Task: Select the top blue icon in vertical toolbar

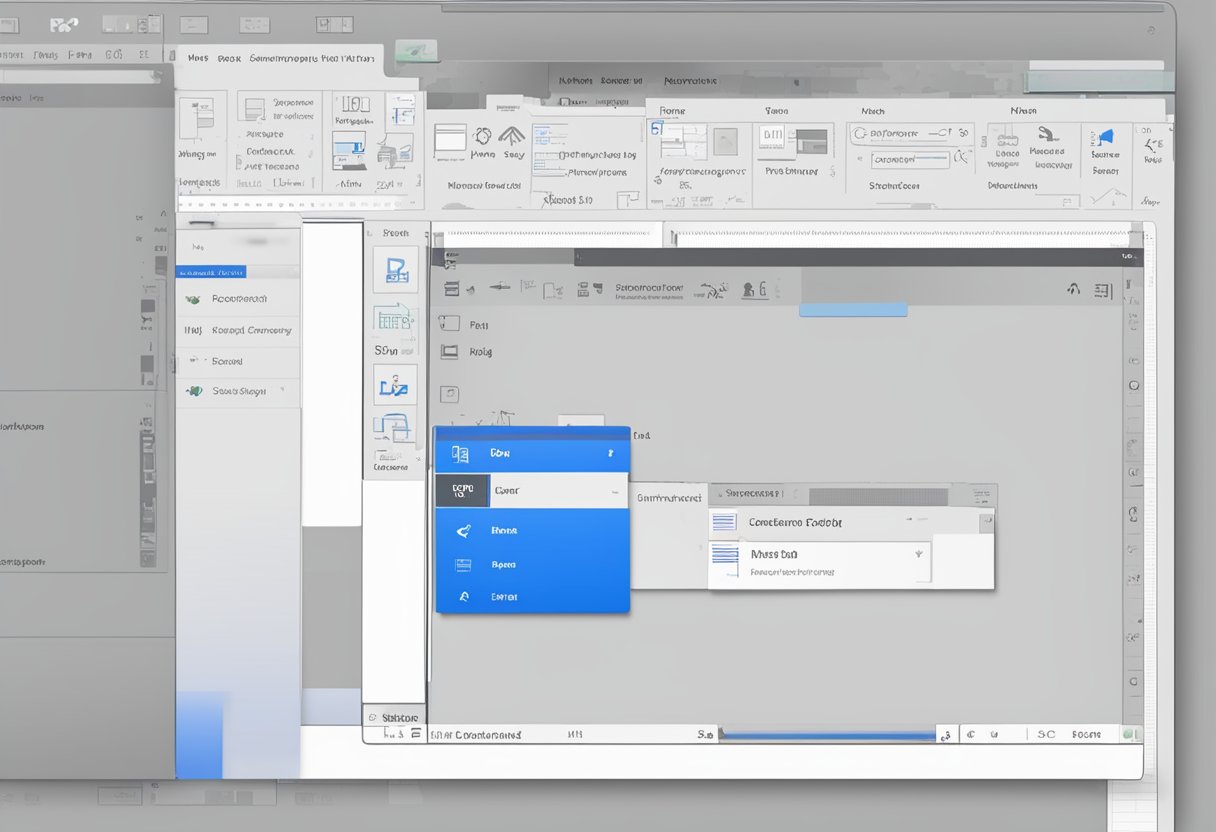Action: (395, 269)
